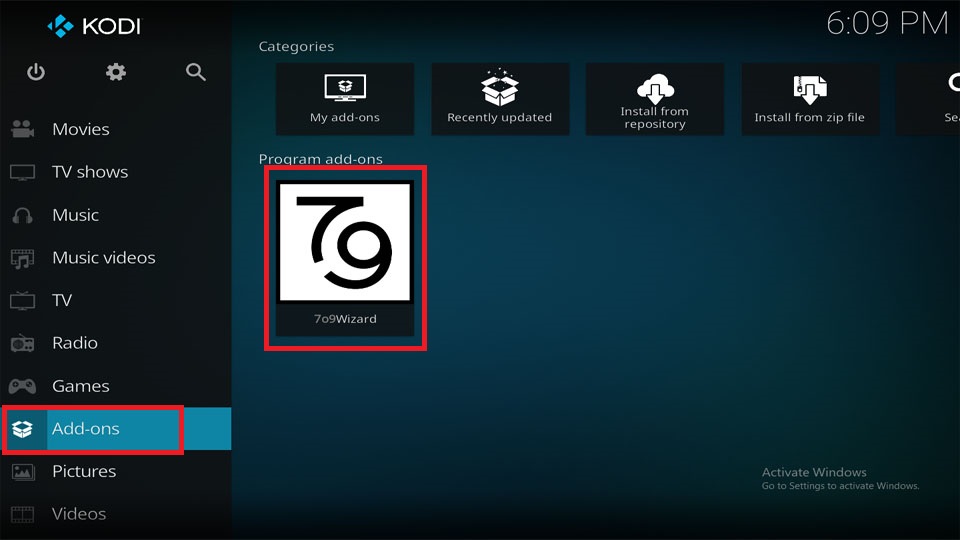Select Music in sidebar
This screenshot has width=960, height=540.
[75, 215]
